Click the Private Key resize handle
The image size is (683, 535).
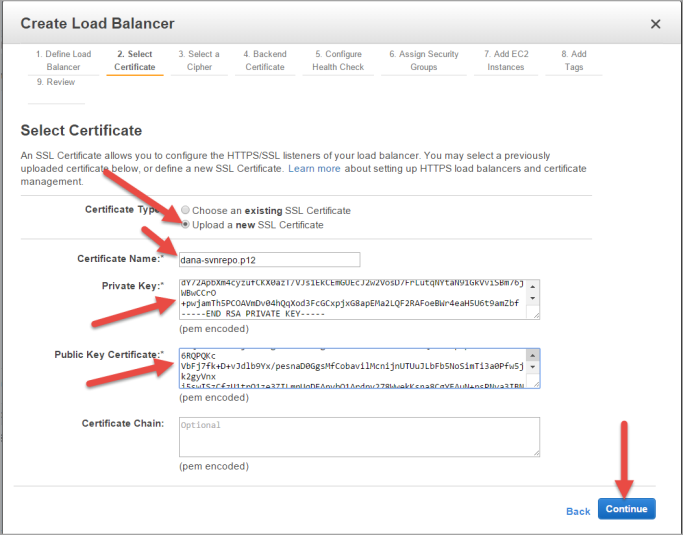(x=536, y=315)
